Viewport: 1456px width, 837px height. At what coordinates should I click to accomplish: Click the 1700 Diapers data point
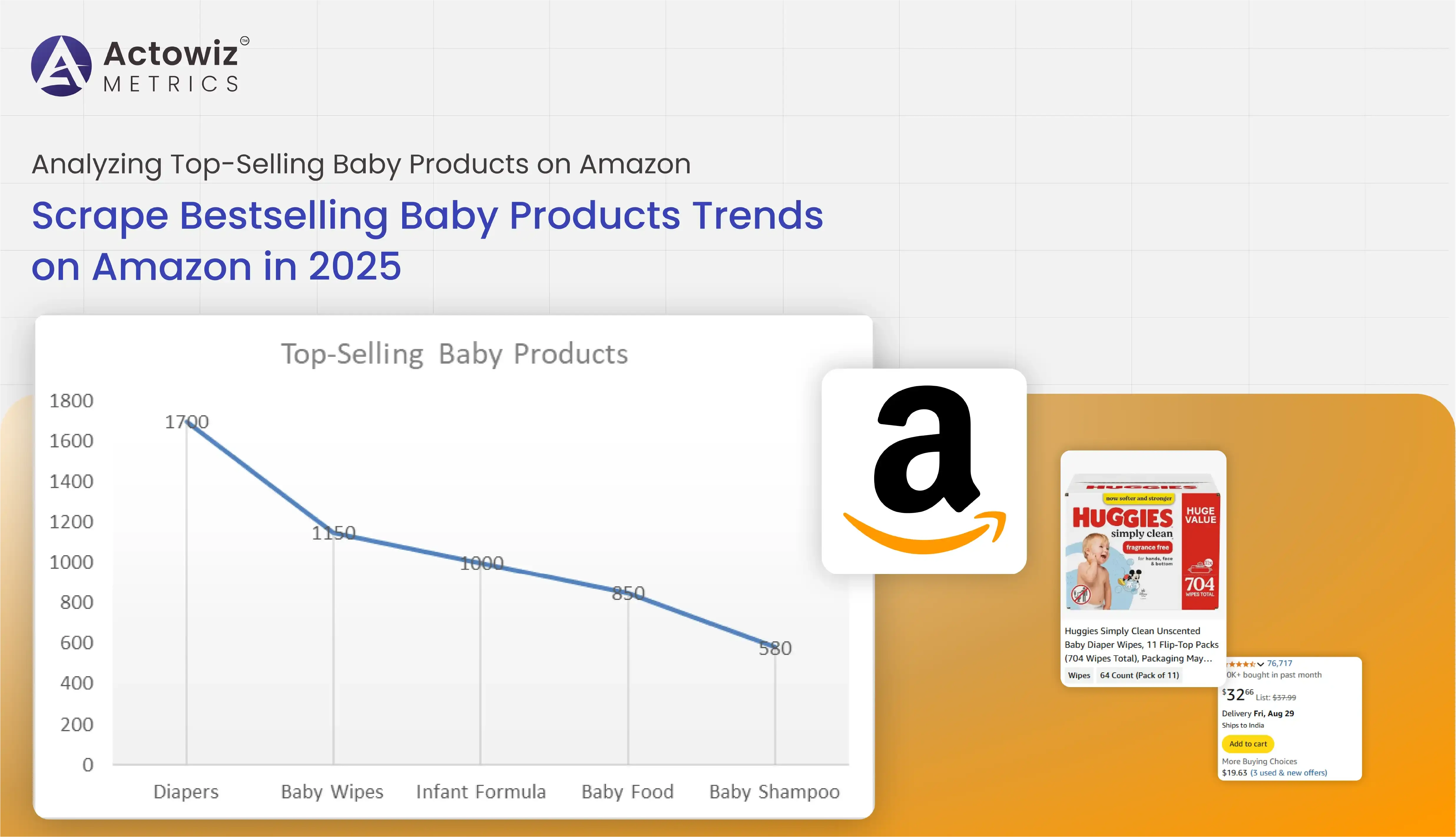[x=187, y=421]
